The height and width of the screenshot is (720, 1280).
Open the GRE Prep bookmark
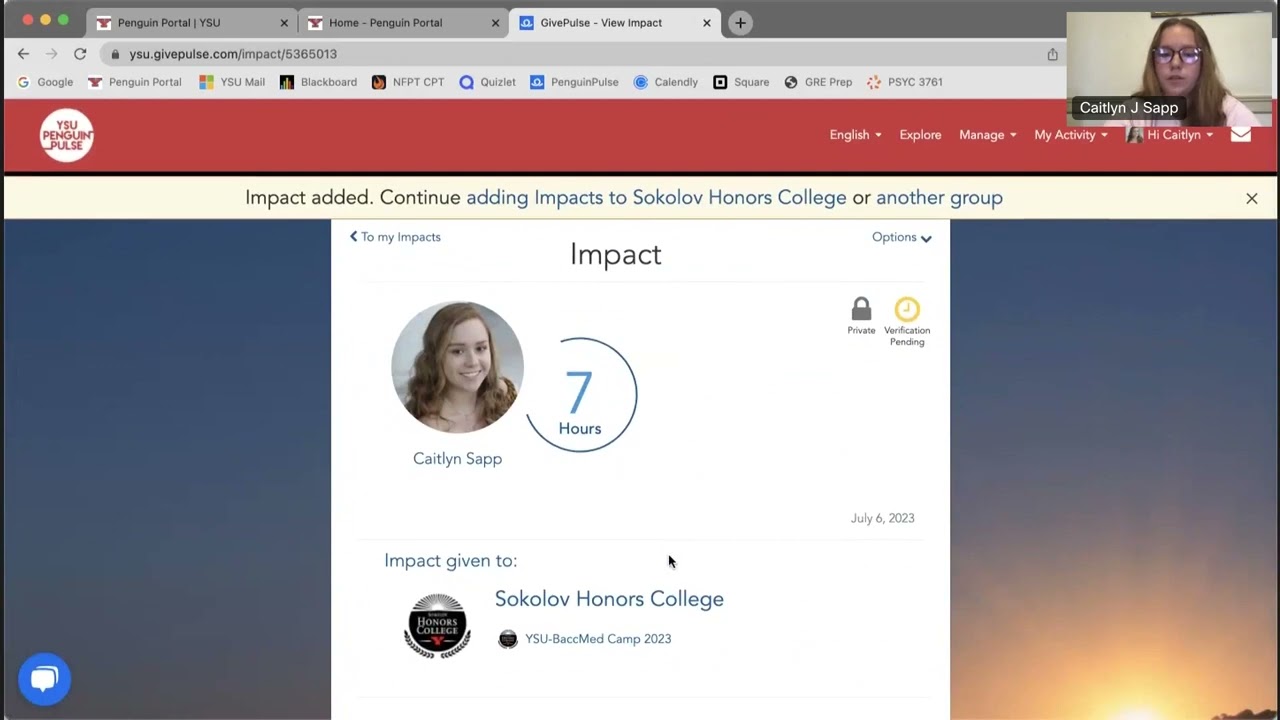[818, 82]
